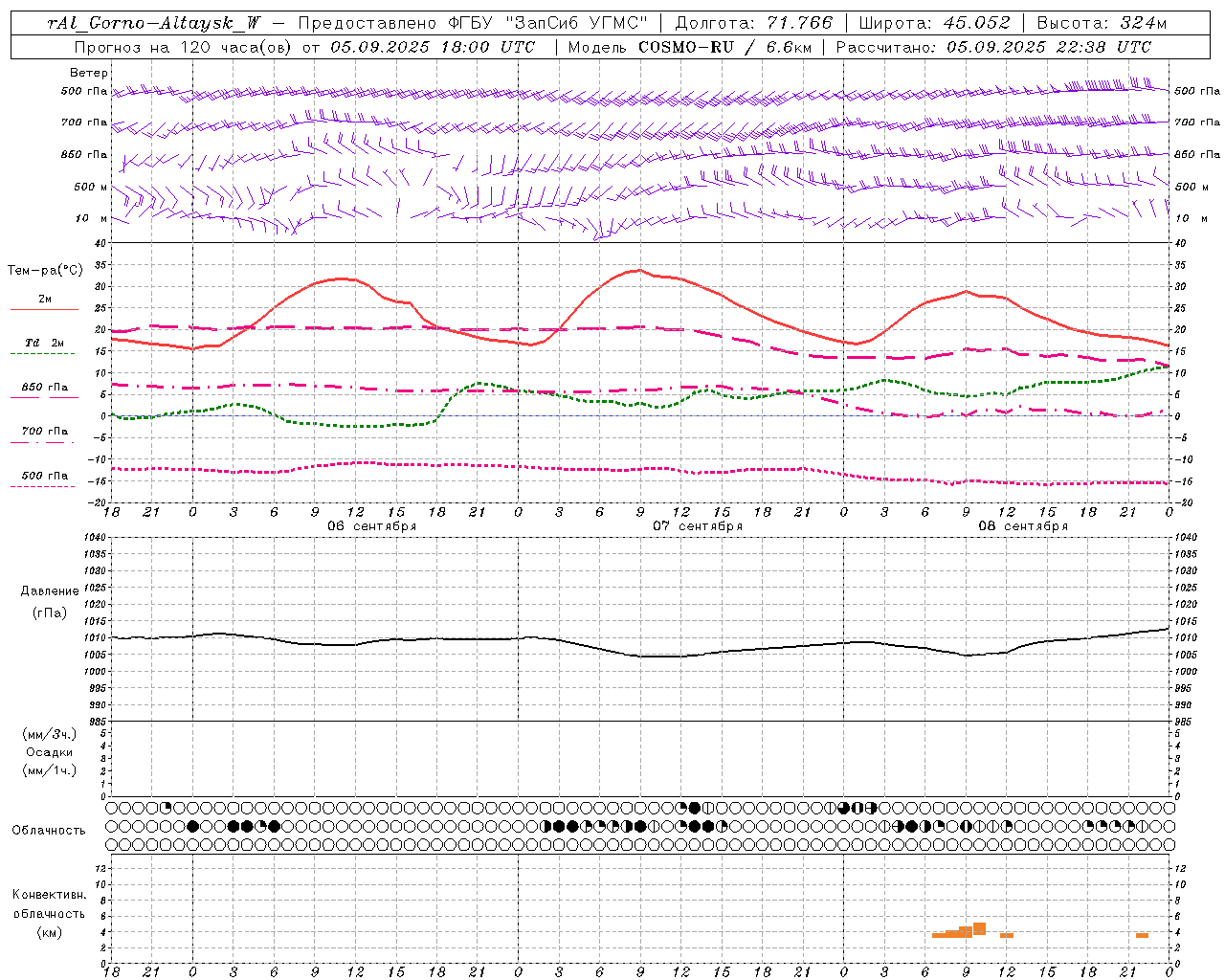Select the 2м temperature legend entry

pyautogui.click(x=45, y=302)
